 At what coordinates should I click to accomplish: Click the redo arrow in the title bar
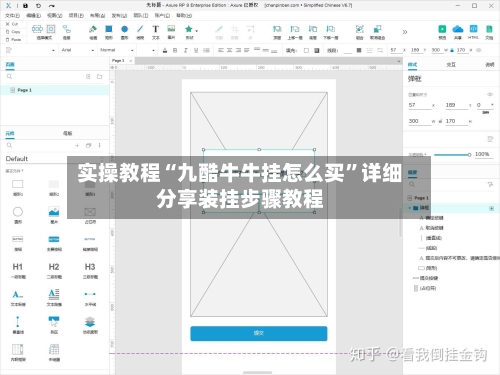click(51, 6)
